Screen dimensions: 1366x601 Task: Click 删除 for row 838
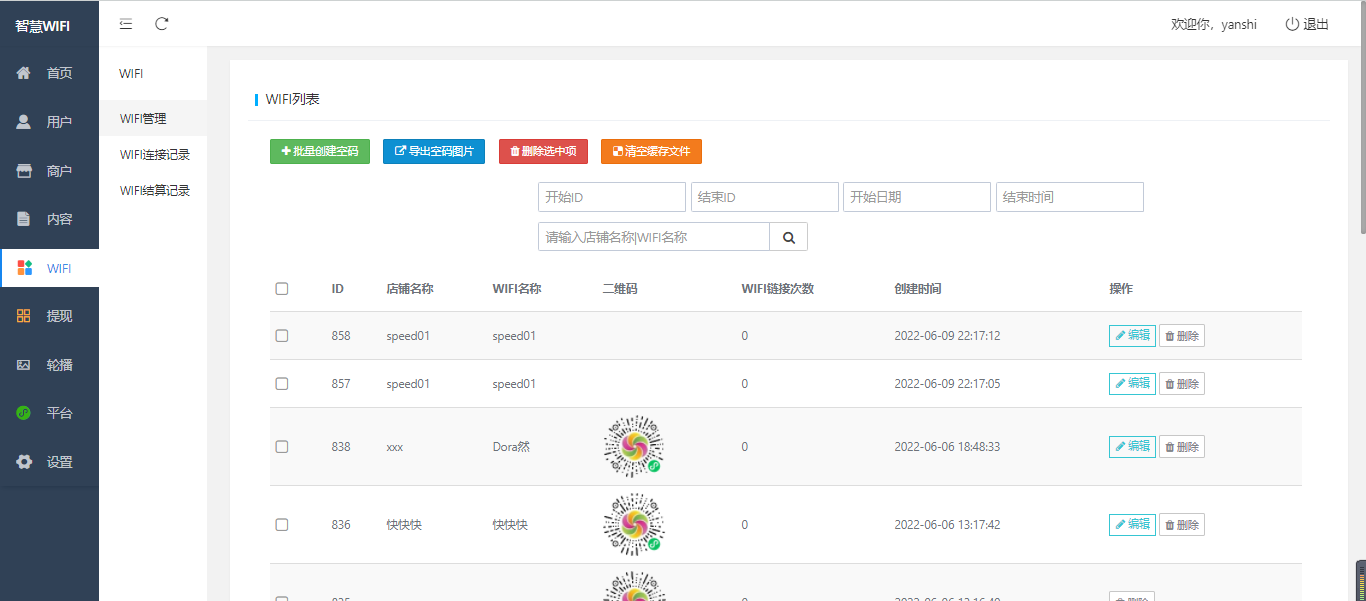point(1182,447)
